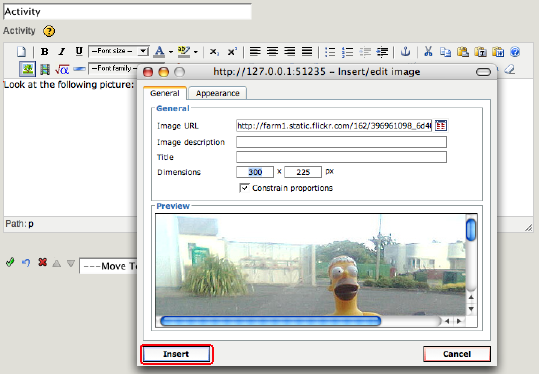The width and height of the screenshot is (539, 374).
Task: Open the highlight color dropdown arrow
Action: [x=196, y=52]
